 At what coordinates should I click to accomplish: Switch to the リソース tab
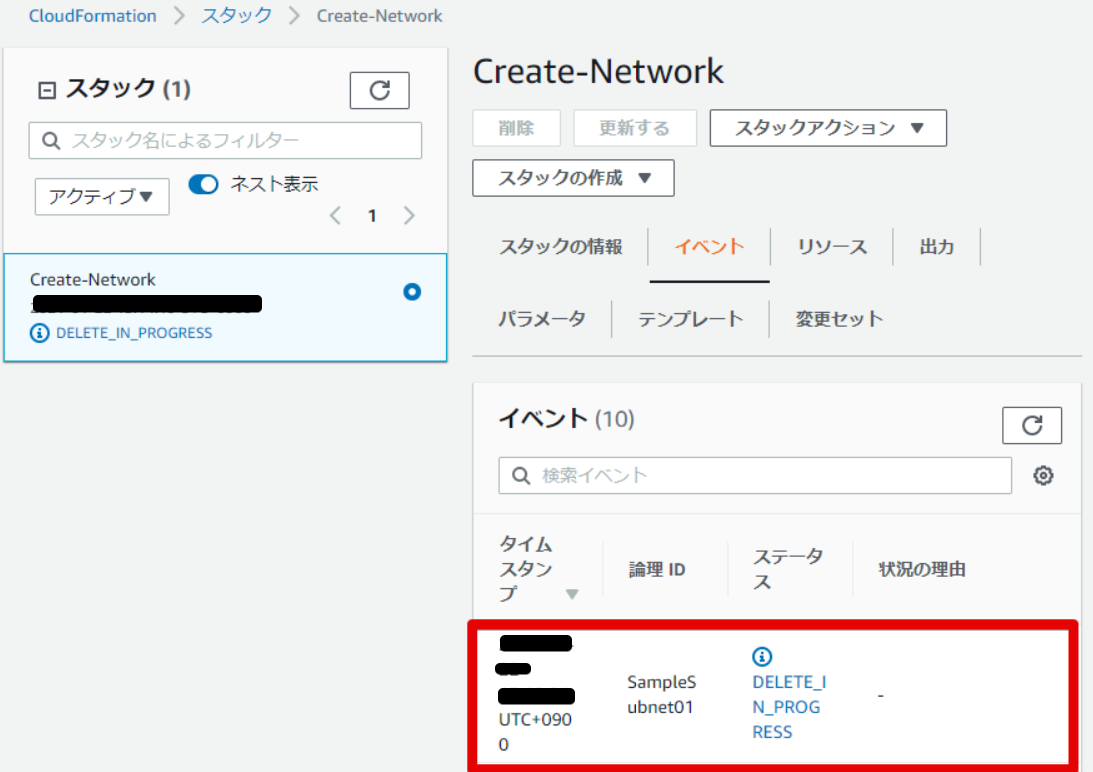(832, 246)
